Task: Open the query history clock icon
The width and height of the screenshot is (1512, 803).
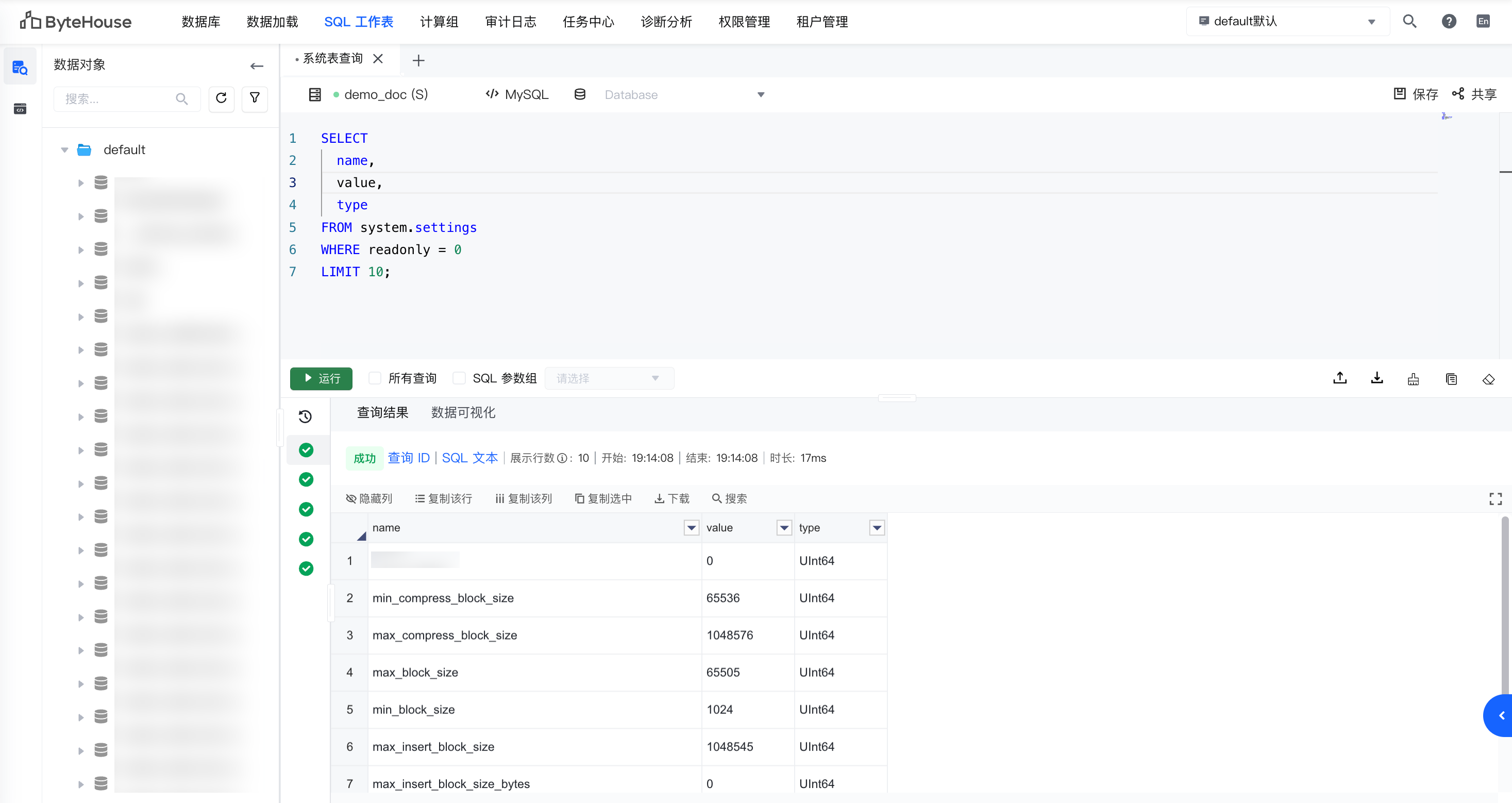Action: point(305,417)
